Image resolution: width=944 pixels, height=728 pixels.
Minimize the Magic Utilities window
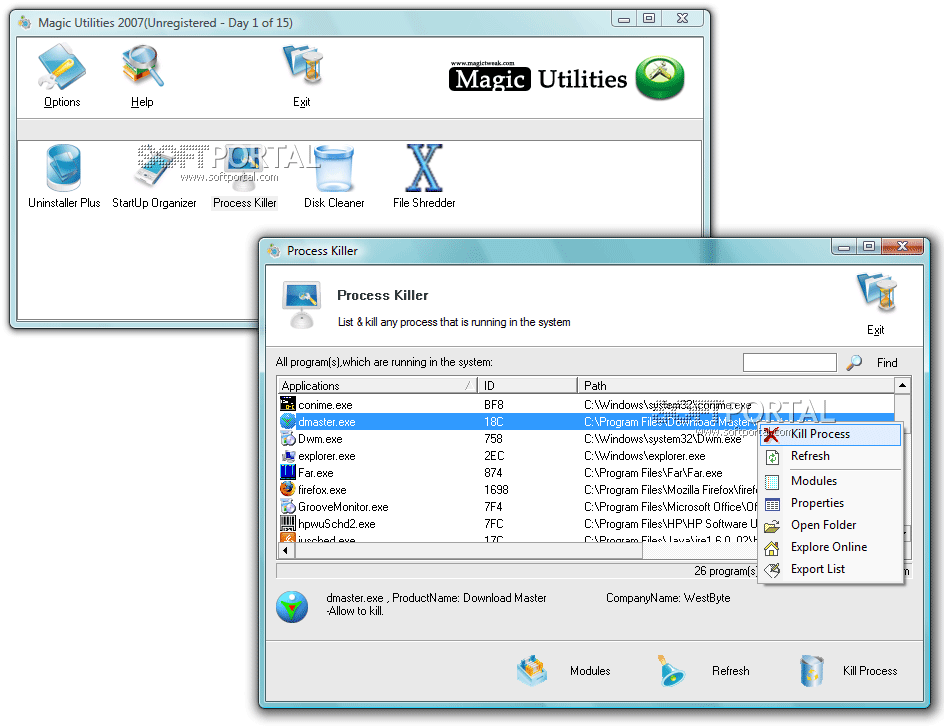tap(624, 19)
